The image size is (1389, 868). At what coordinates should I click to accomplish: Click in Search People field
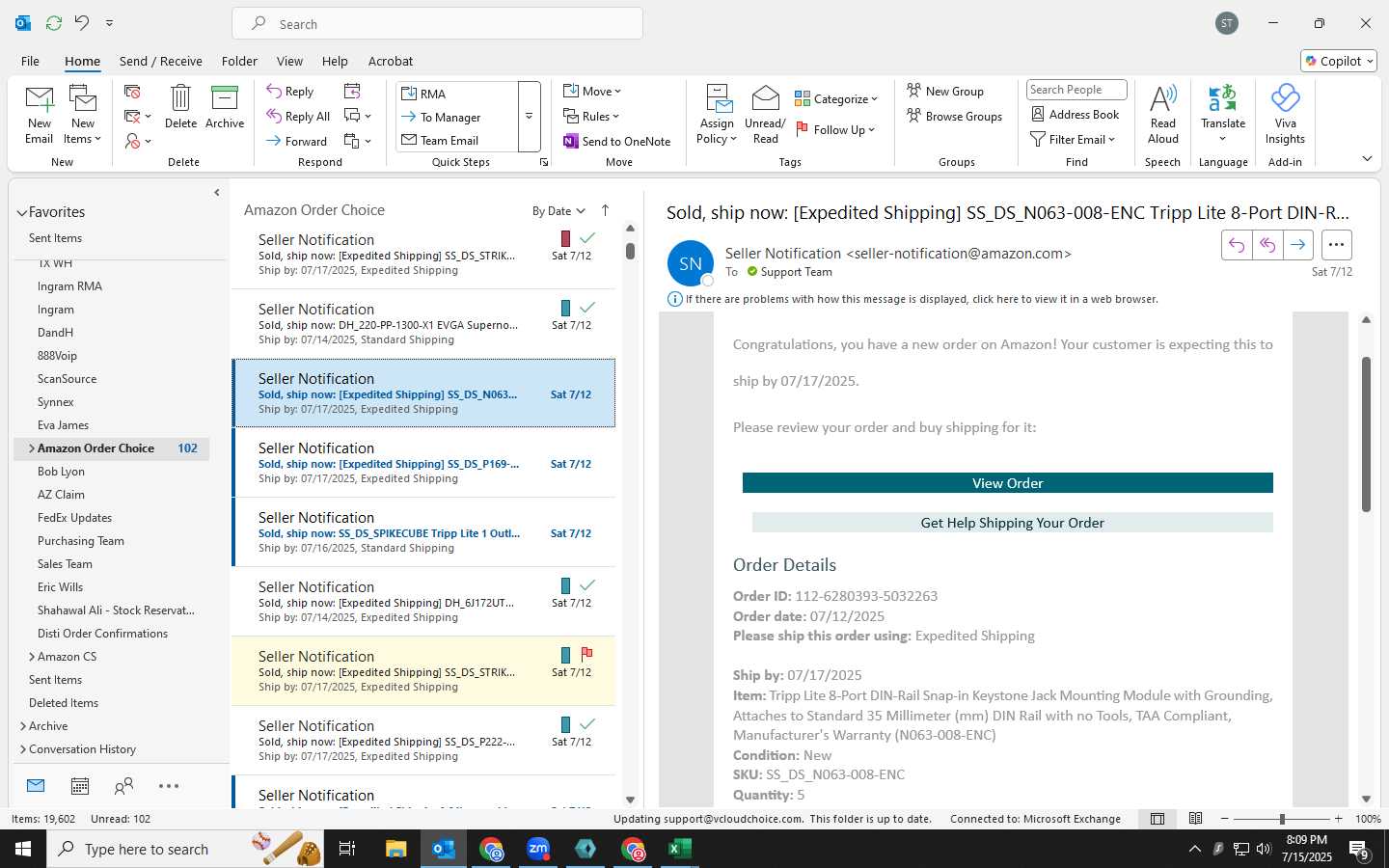point(1076,90)
